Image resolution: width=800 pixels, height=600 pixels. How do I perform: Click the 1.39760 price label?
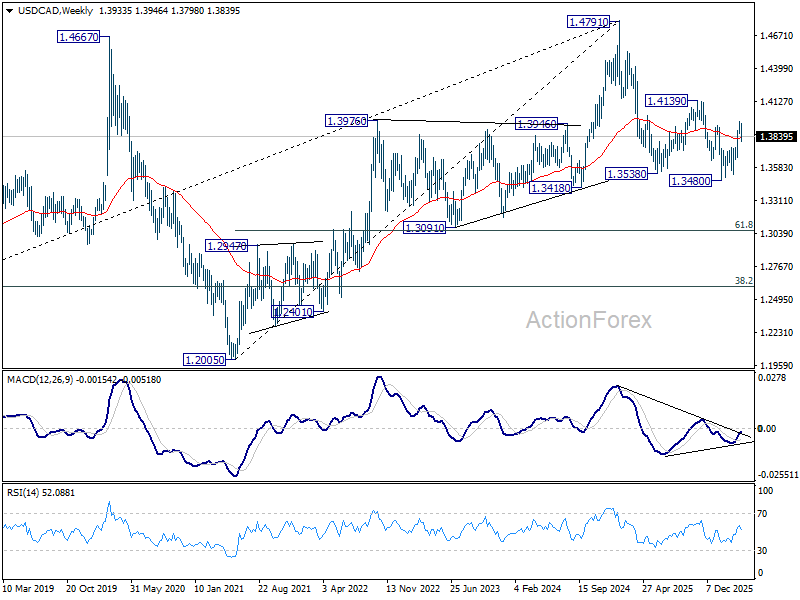pyautogui.click(x=346, y=121)
